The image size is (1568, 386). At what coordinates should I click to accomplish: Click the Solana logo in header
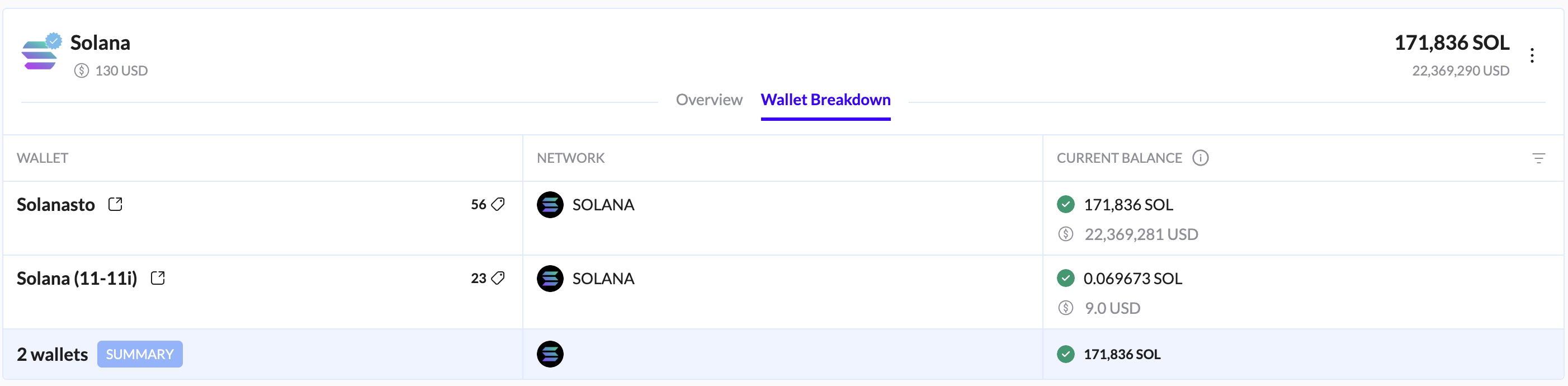coord(40,54)
